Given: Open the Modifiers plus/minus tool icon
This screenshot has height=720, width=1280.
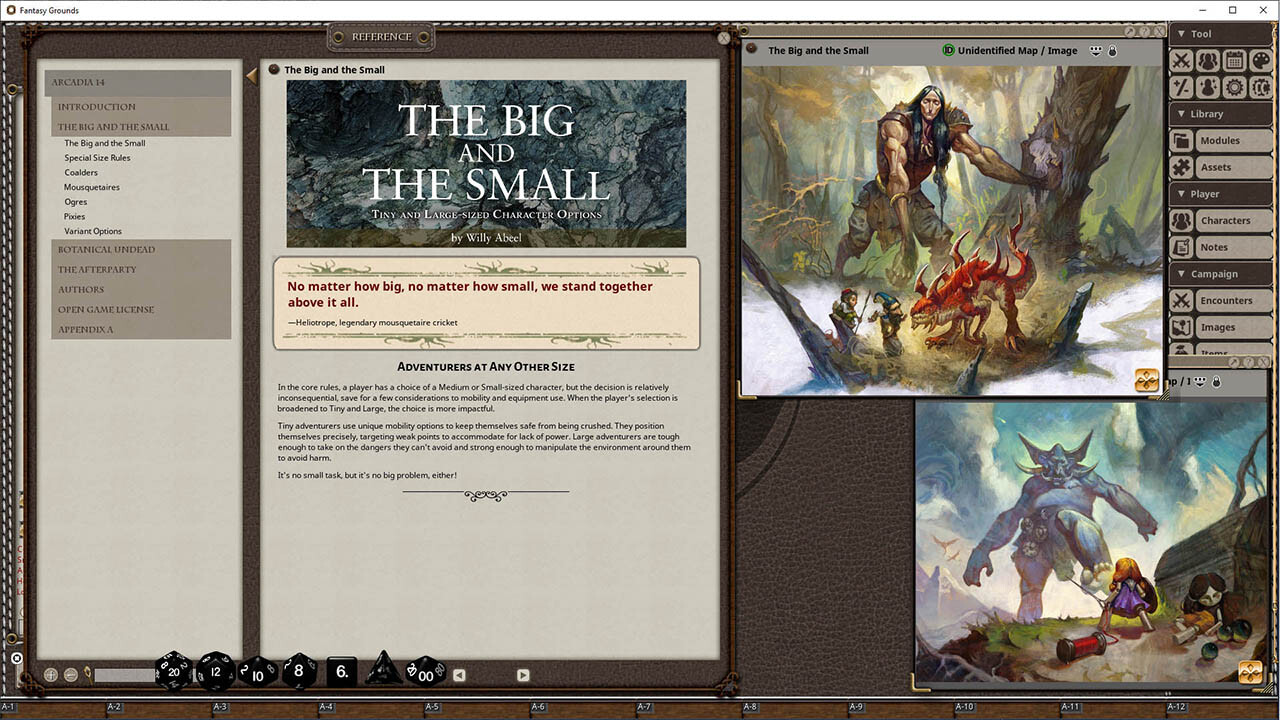Looking at the screenshot, I should [x=1181, y=87].
